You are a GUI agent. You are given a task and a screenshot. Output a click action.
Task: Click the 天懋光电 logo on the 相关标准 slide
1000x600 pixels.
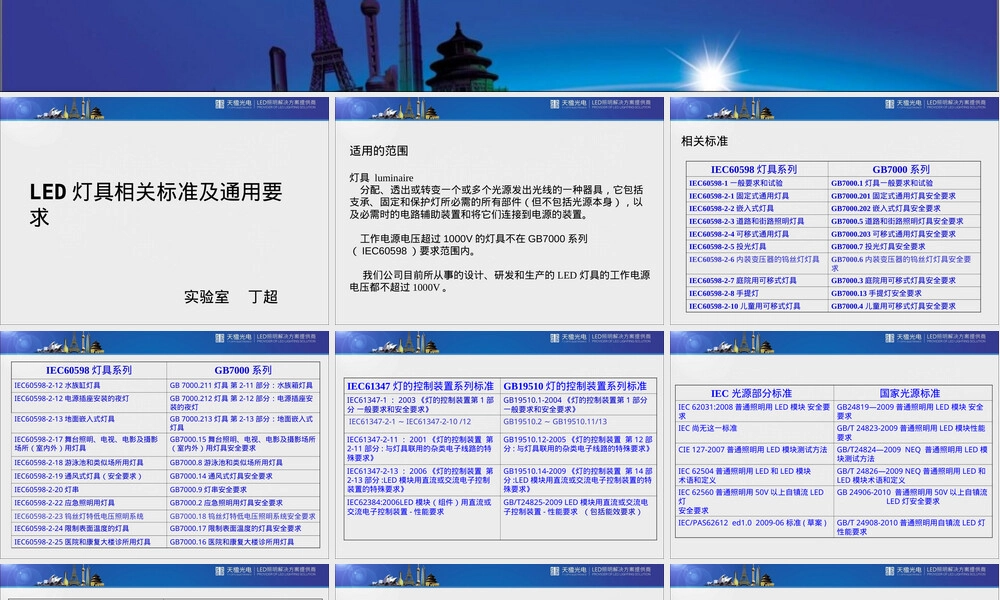[x=905, y=103]
